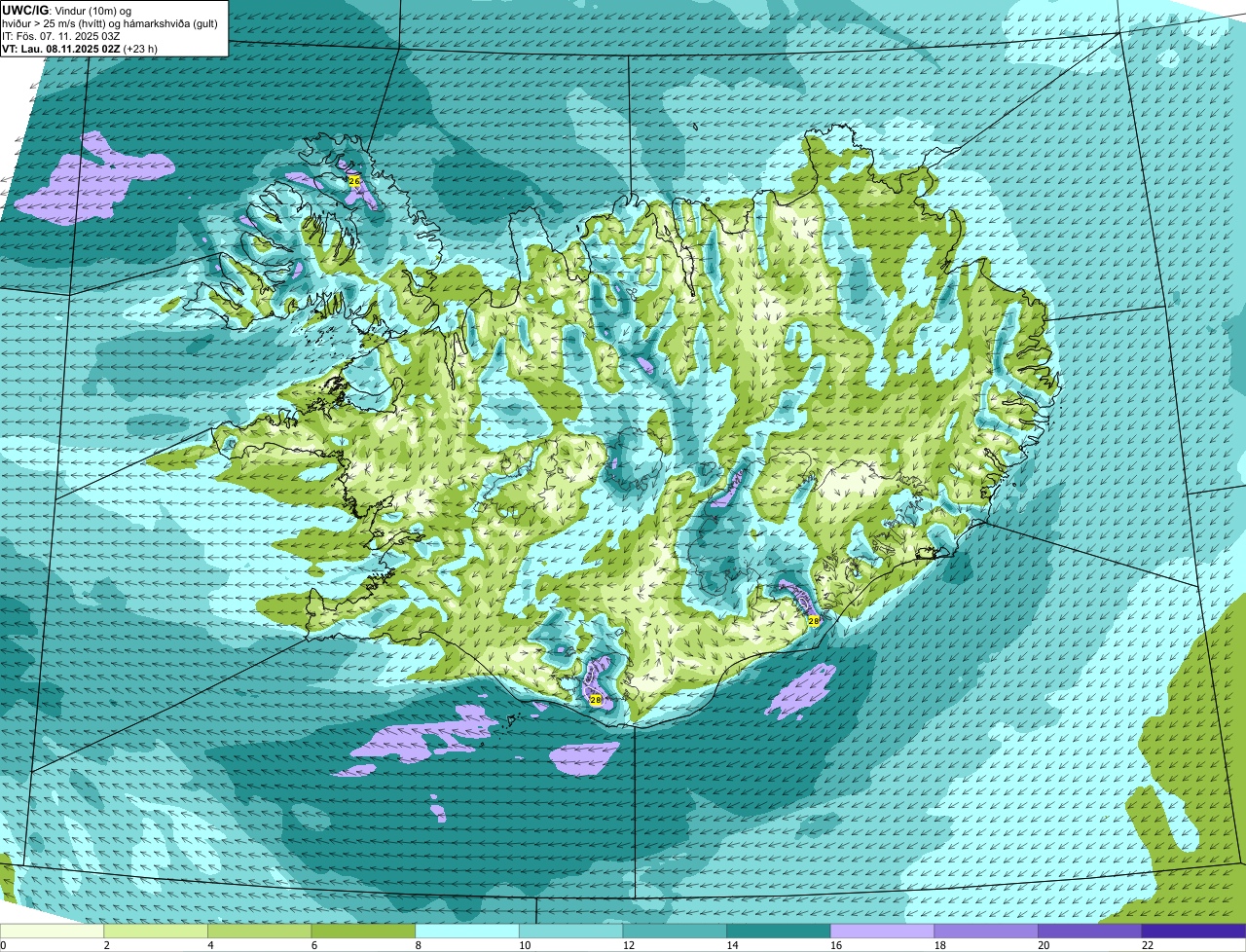This screenshot has width=1246, height=952.
Task: Select the 'IT: Fös. 07. 11. 2025 03Z' line
Action: pyautogui.click(x=60, y=35)
